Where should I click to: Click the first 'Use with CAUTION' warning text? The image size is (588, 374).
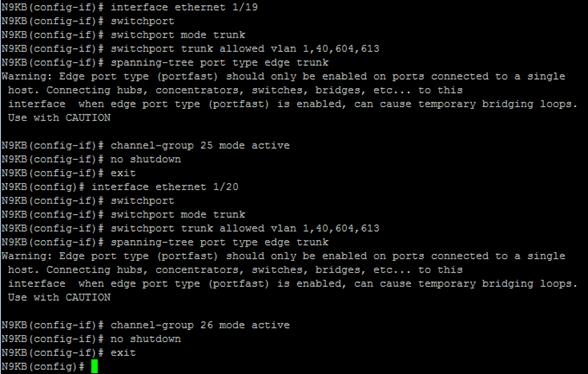point(59,118)
